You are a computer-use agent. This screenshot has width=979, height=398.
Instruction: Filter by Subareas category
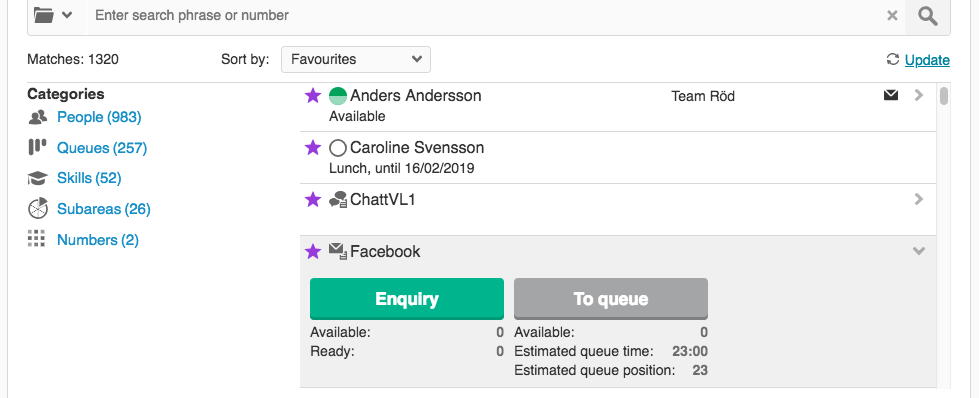104,209
